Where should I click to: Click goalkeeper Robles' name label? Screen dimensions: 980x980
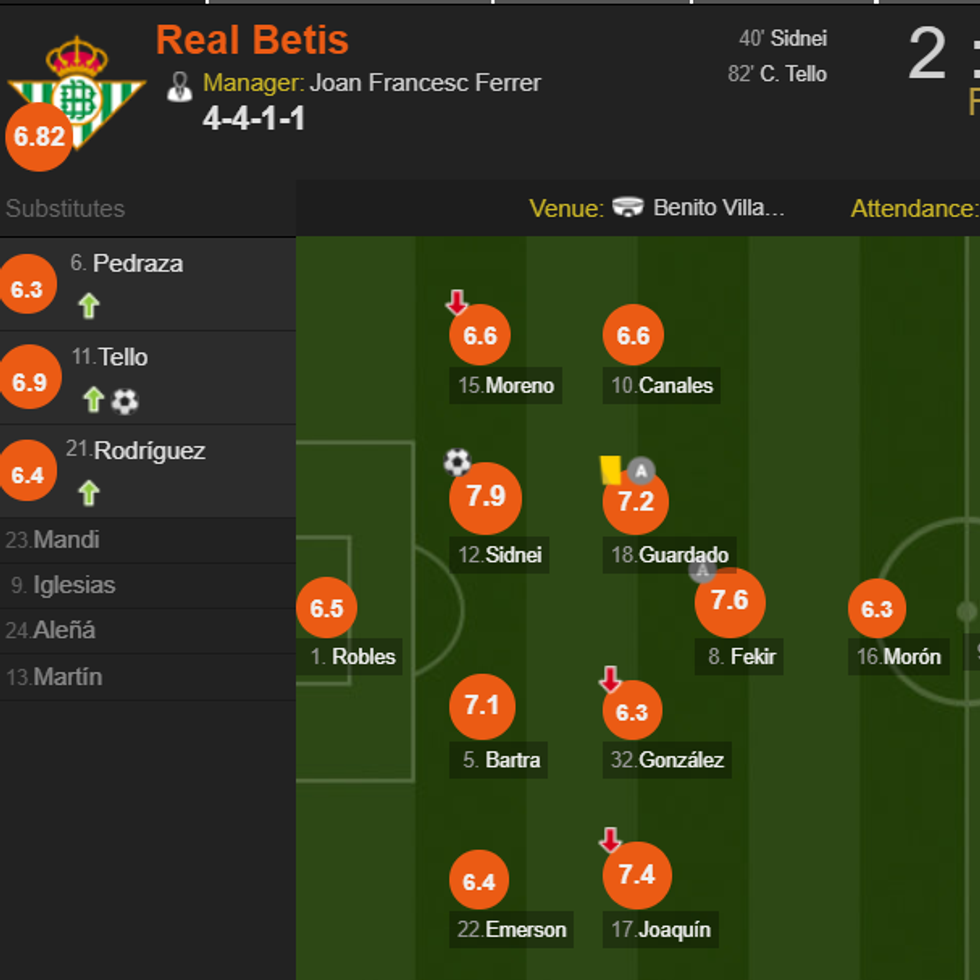point(363,657)
